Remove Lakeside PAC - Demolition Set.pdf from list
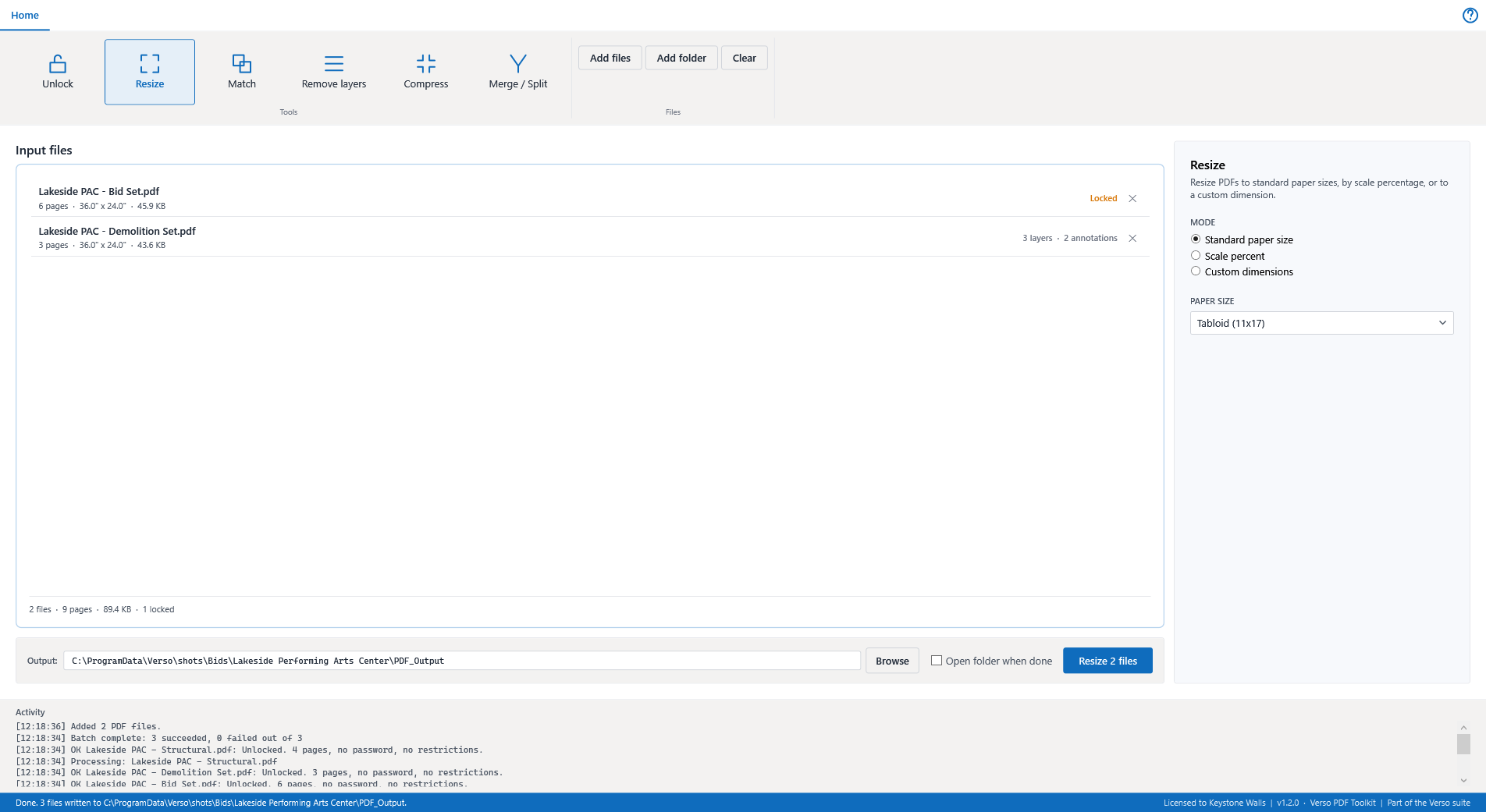 [x=1132, y=238]
